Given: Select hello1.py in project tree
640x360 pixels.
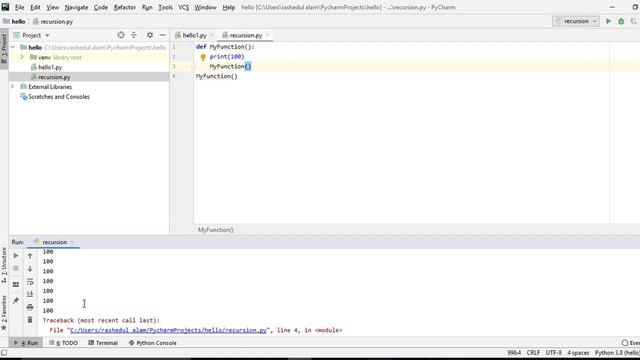Looking at the screenshot, I should (50, 67).
